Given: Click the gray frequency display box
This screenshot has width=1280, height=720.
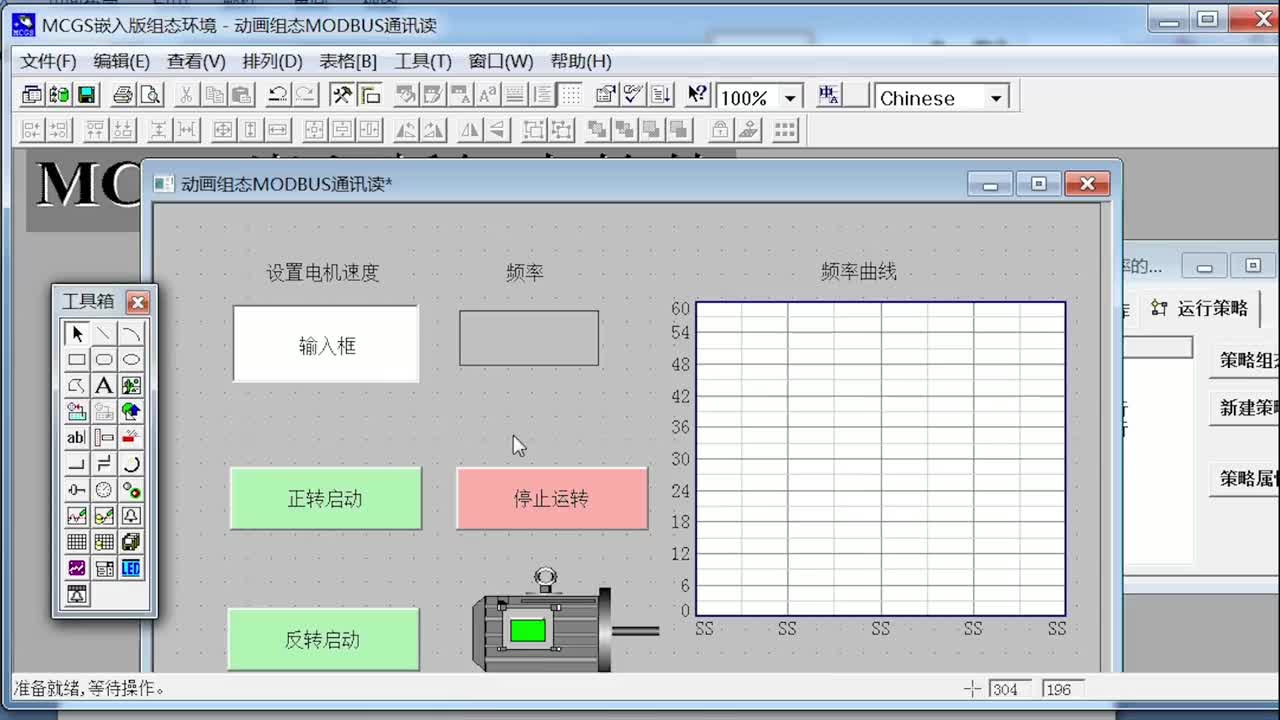Looking at the screenshot, I should coord(529,338).
